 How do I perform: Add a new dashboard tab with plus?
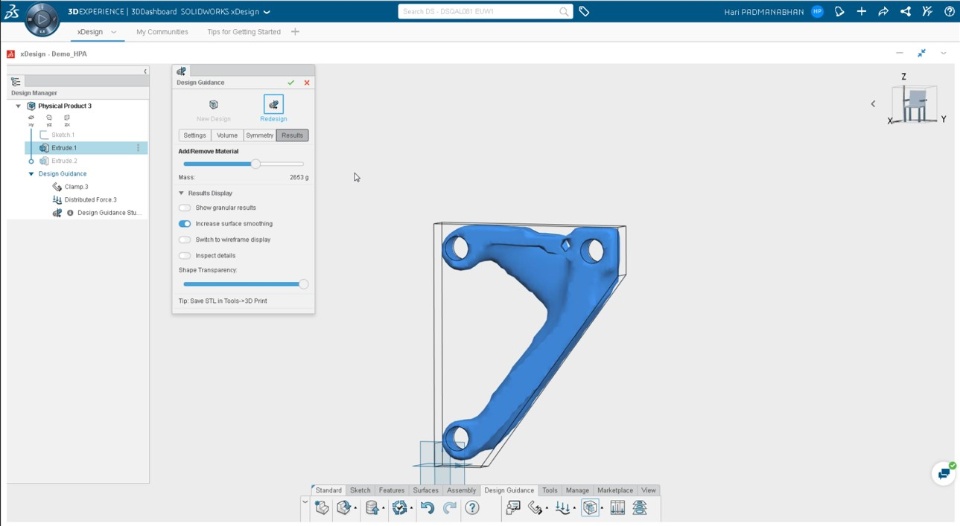(295, 32)
